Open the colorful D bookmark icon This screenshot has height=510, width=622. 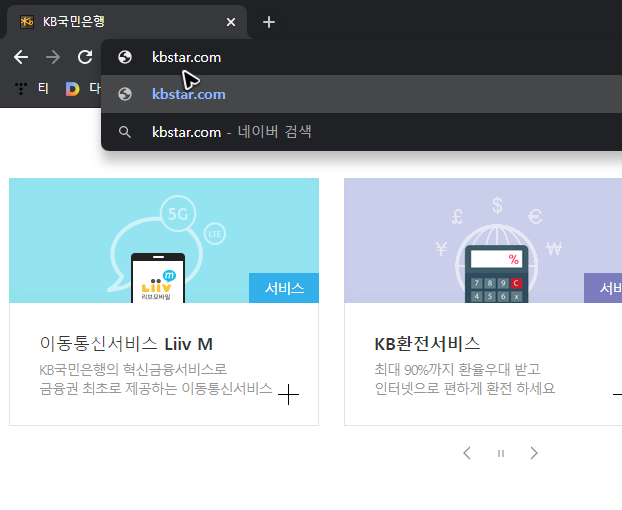(x=72, y=88)
